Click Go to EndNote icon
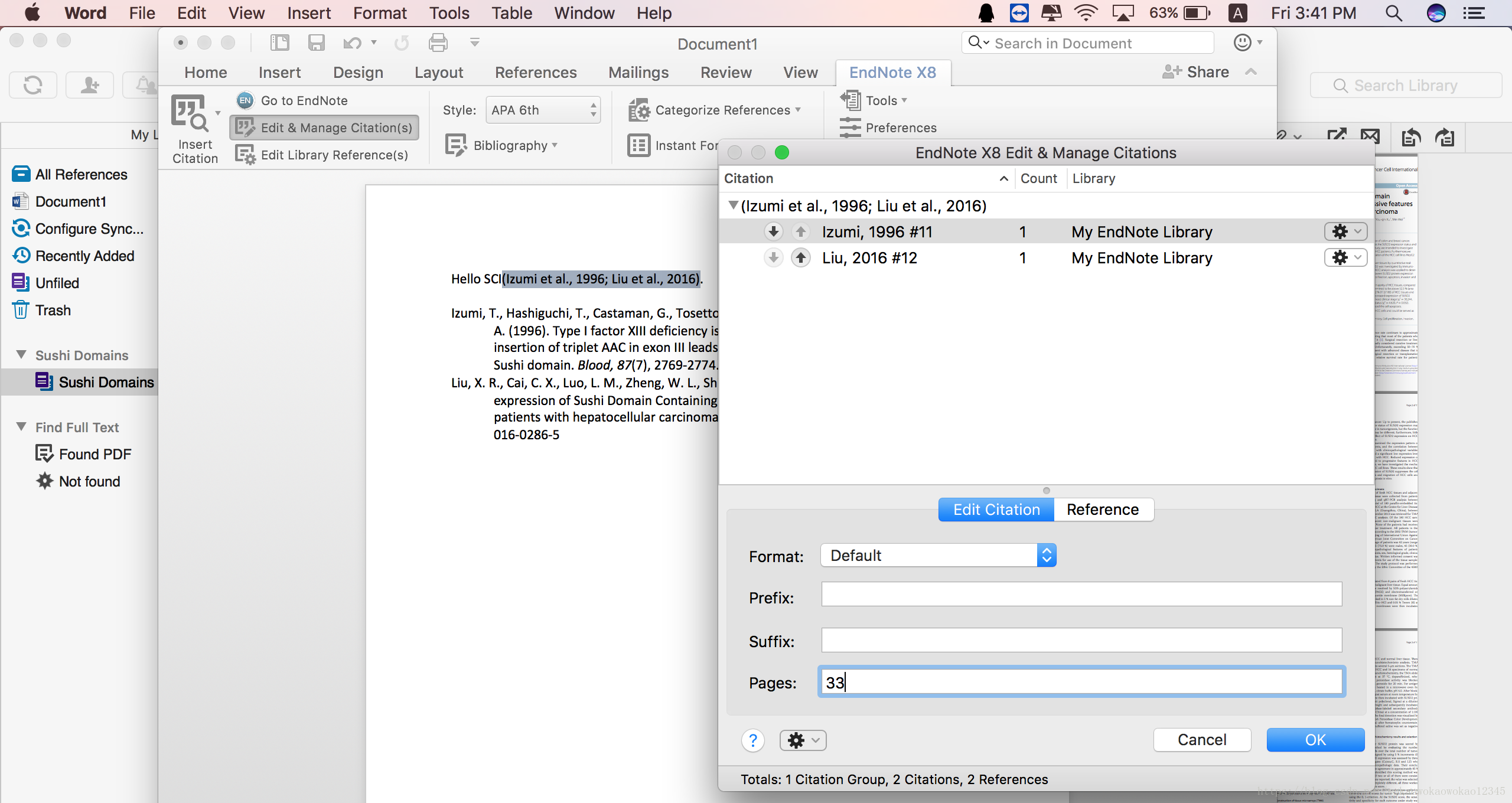The image size is (1512, 803). [245, 100]
